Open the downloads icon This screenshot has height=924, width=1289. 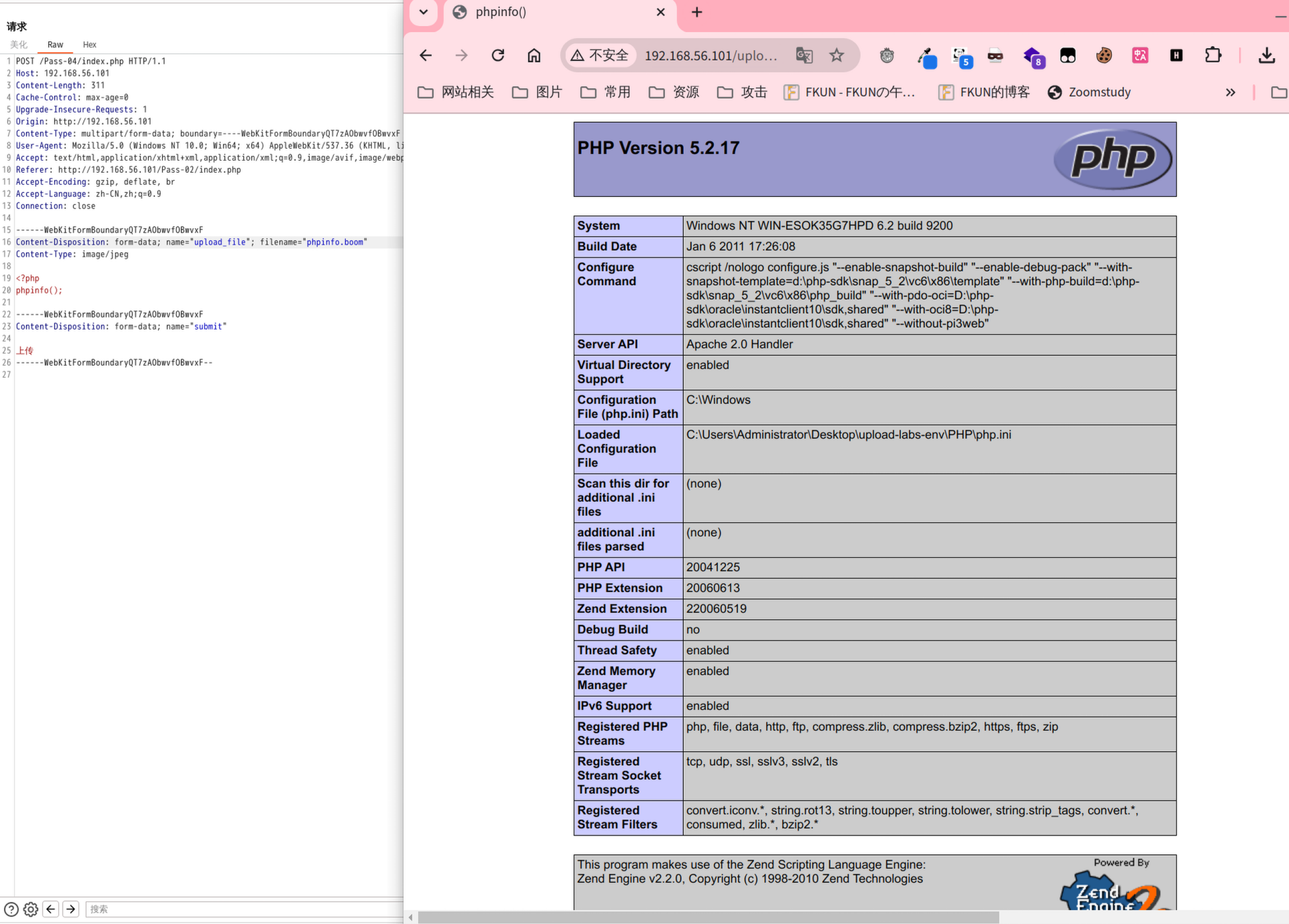(1266, 56)
